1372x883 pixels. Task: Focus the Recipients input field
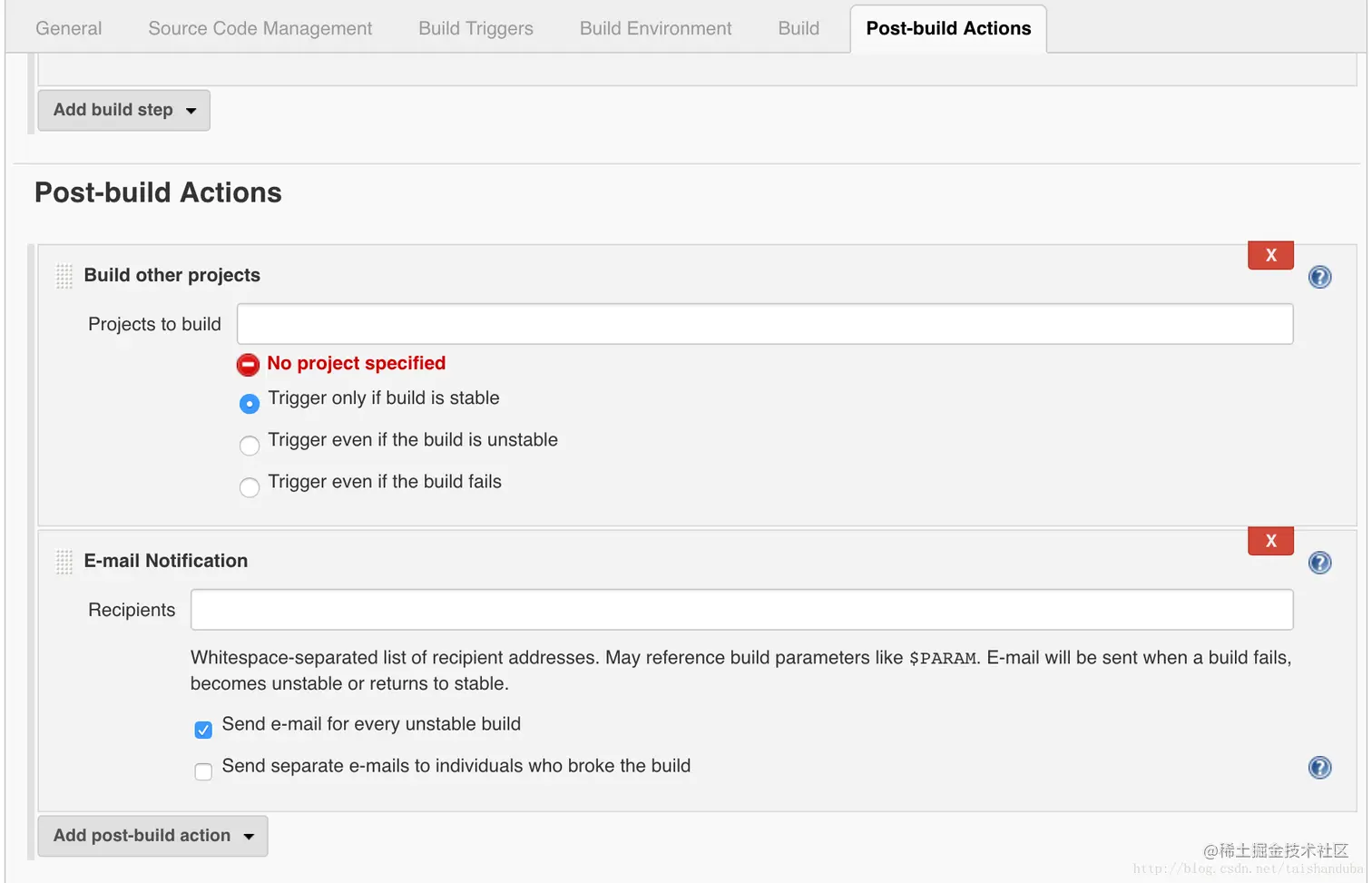[x=741, y=610]
